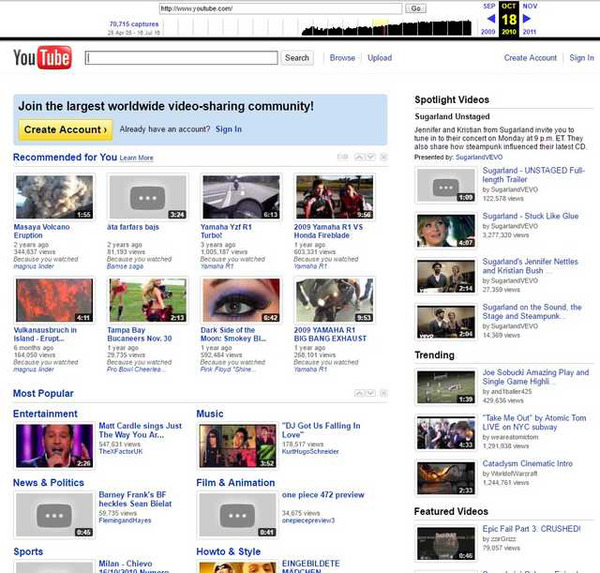The width and height of the screenshot is (600, 573).
Task: Open the Yamaha Yzf R1 Turbo! thumbnail
Action: pyautogui.click(x=241, y=197)
